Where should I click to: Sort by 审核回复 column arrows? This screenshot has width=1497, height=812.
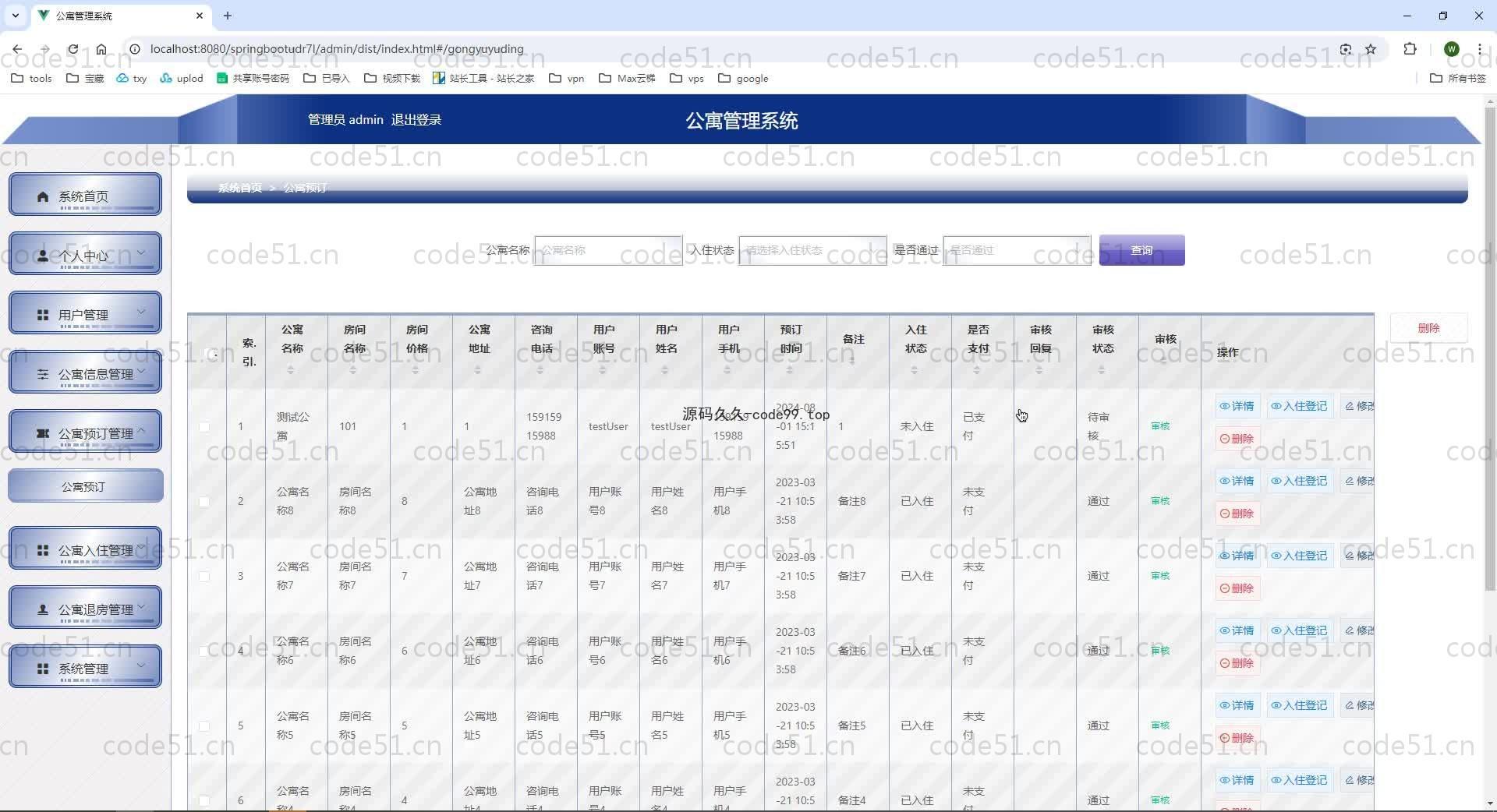click(x=1039, y=370)
